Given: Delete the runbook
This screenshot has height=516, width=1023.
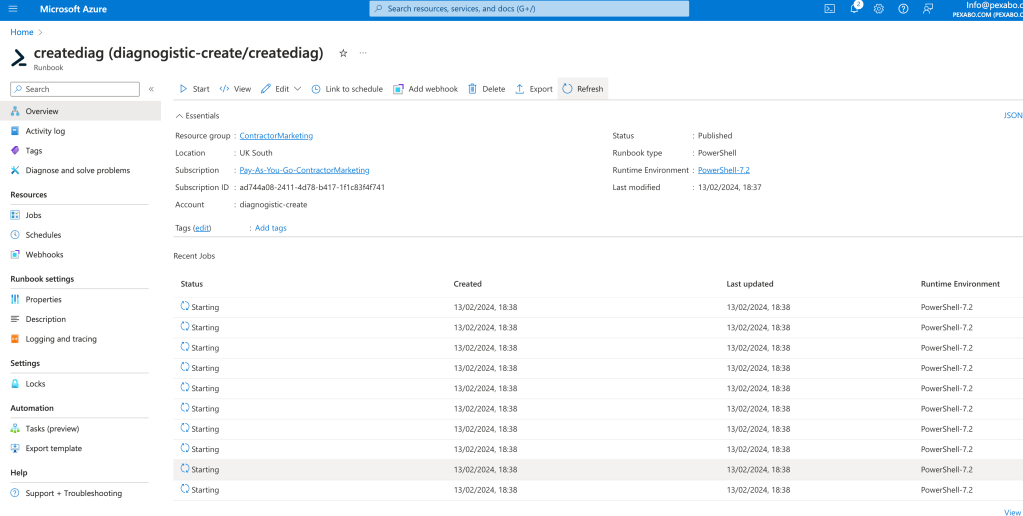Looking at the screenshot, I should tap(487, 89).
